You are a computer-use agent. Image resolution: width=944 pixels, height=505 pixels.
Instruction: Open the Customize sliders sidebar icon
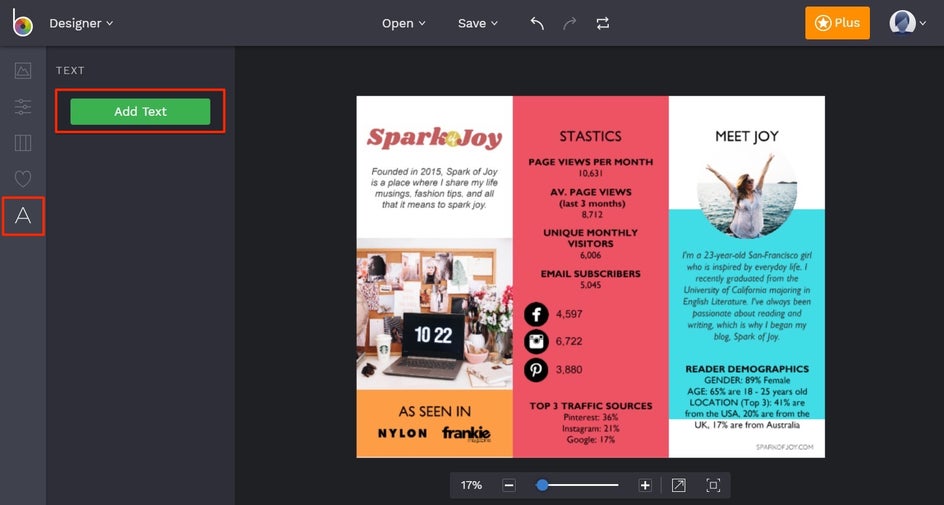coord(23,107)
